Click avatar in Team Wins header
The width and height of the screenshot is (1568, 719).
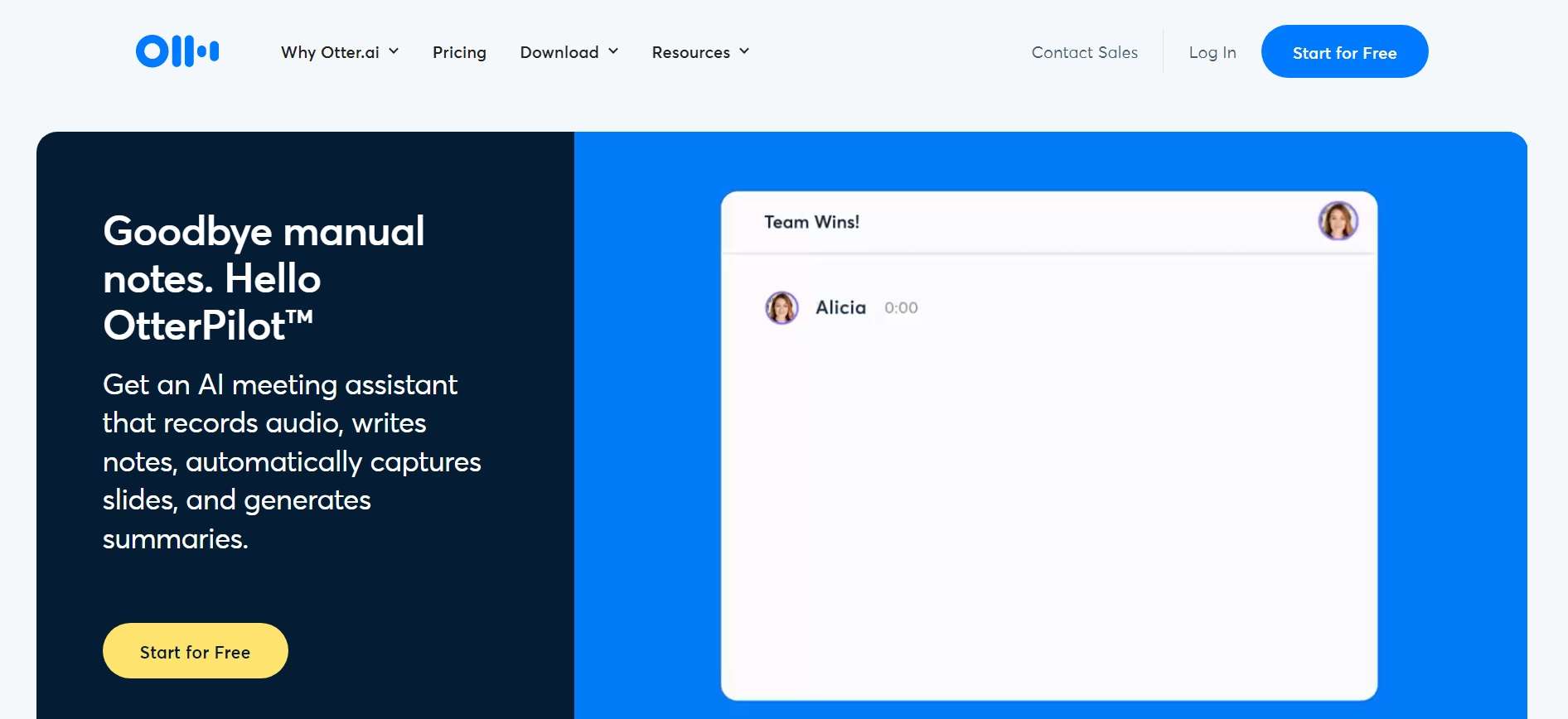tap(1338, 221)
